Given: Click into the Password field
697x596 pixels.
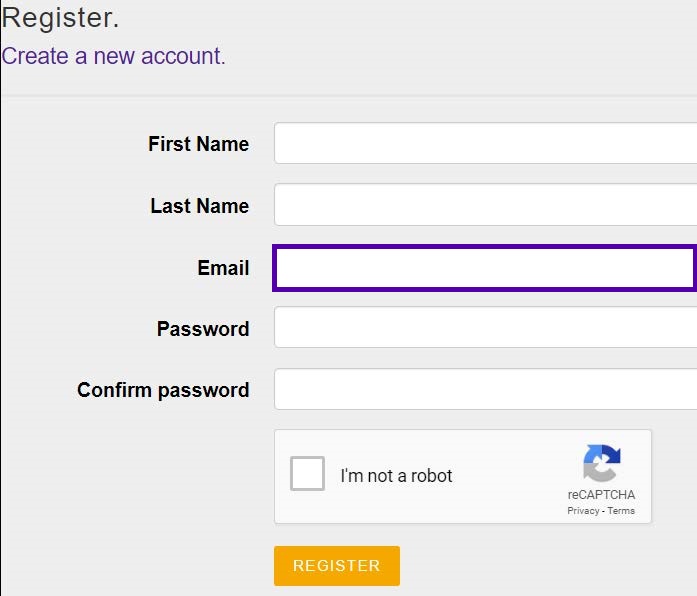Looking at the screenshot, I should pos(485,327).
